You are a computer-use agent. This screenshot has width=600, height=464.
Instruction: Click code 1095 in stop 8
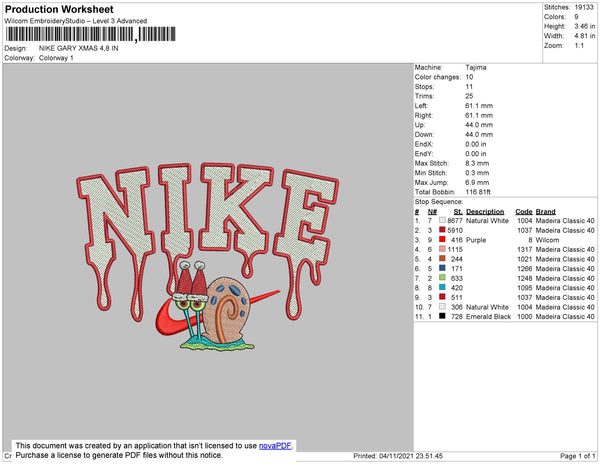(525, 288)
